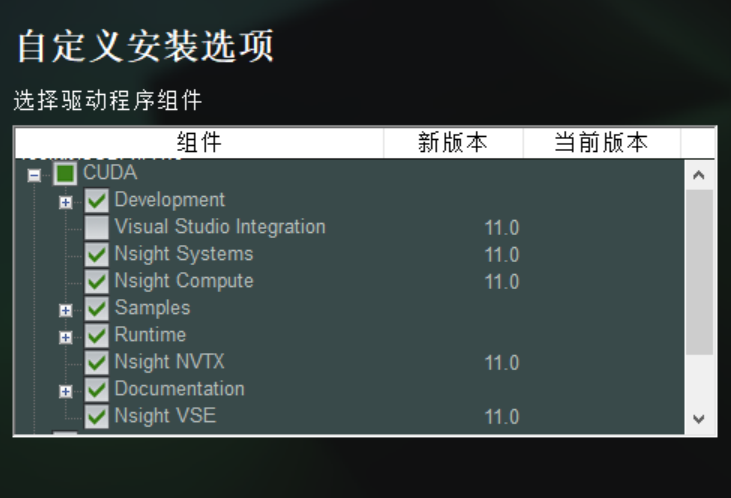
Task: Uncheck Nsight Compute checkbox
Action: [x=97, y=282]
